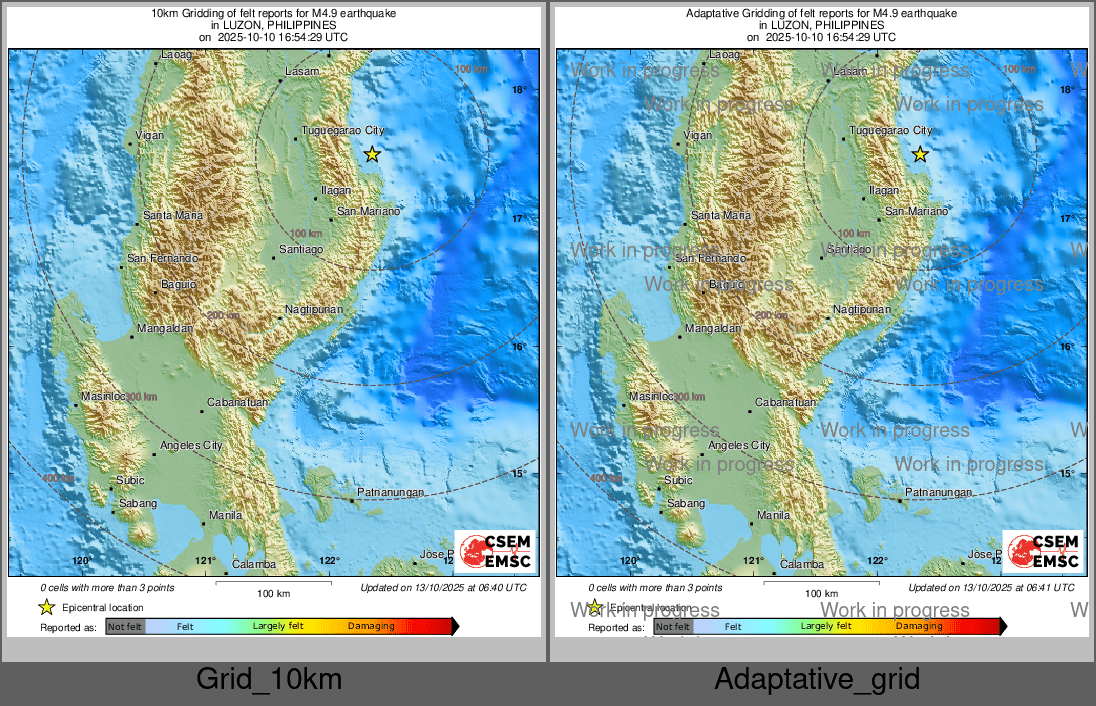Click the "Calamba" label on the Adaptative_grid map
Screen dimensions: 1096x706
802,564
